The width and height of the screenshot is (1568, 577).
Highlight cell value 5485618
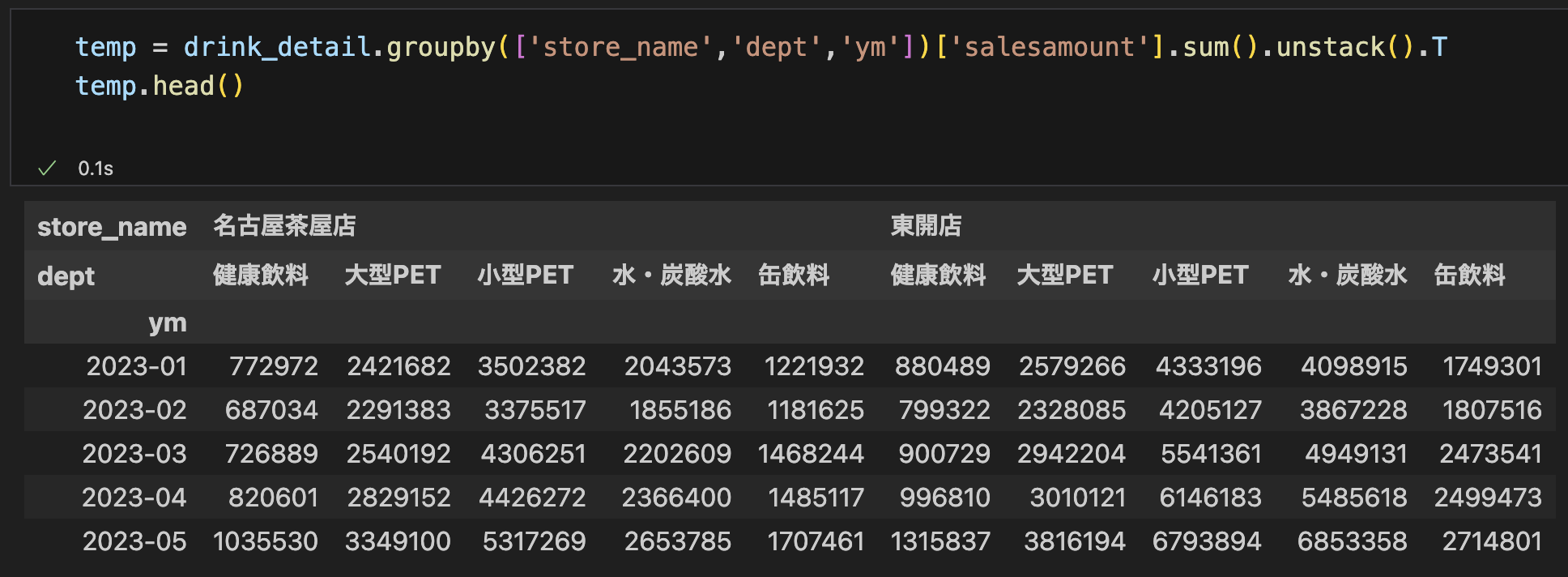click(1354, 498)
